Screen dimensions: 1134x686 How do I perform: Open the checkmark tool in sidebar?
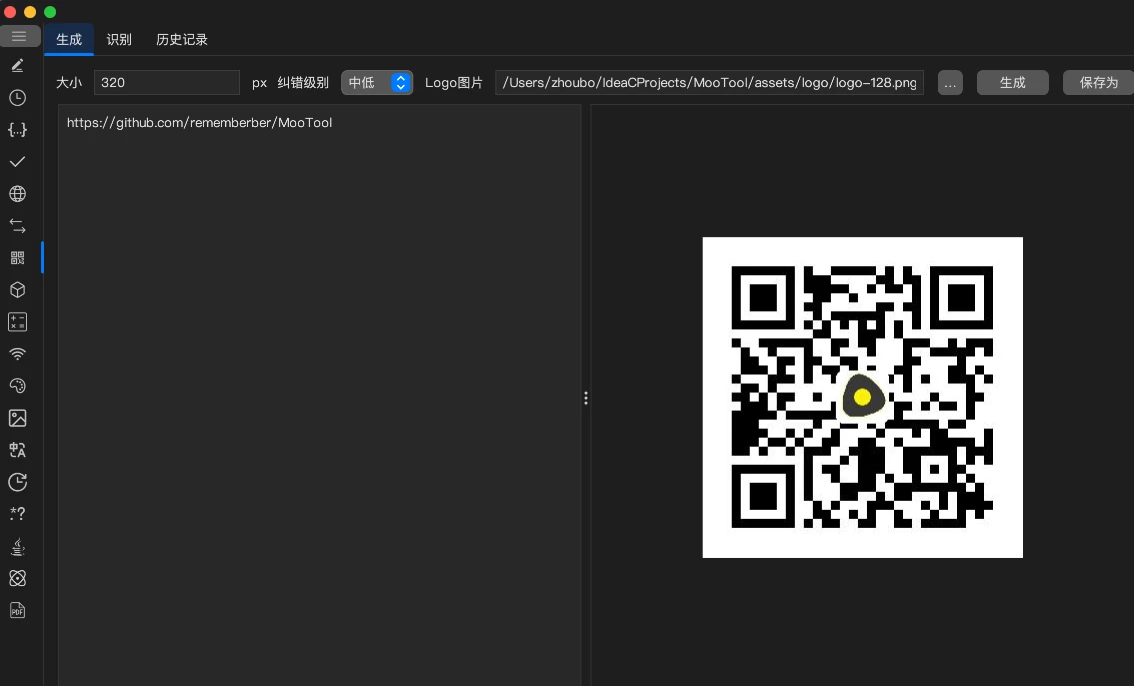17,162
